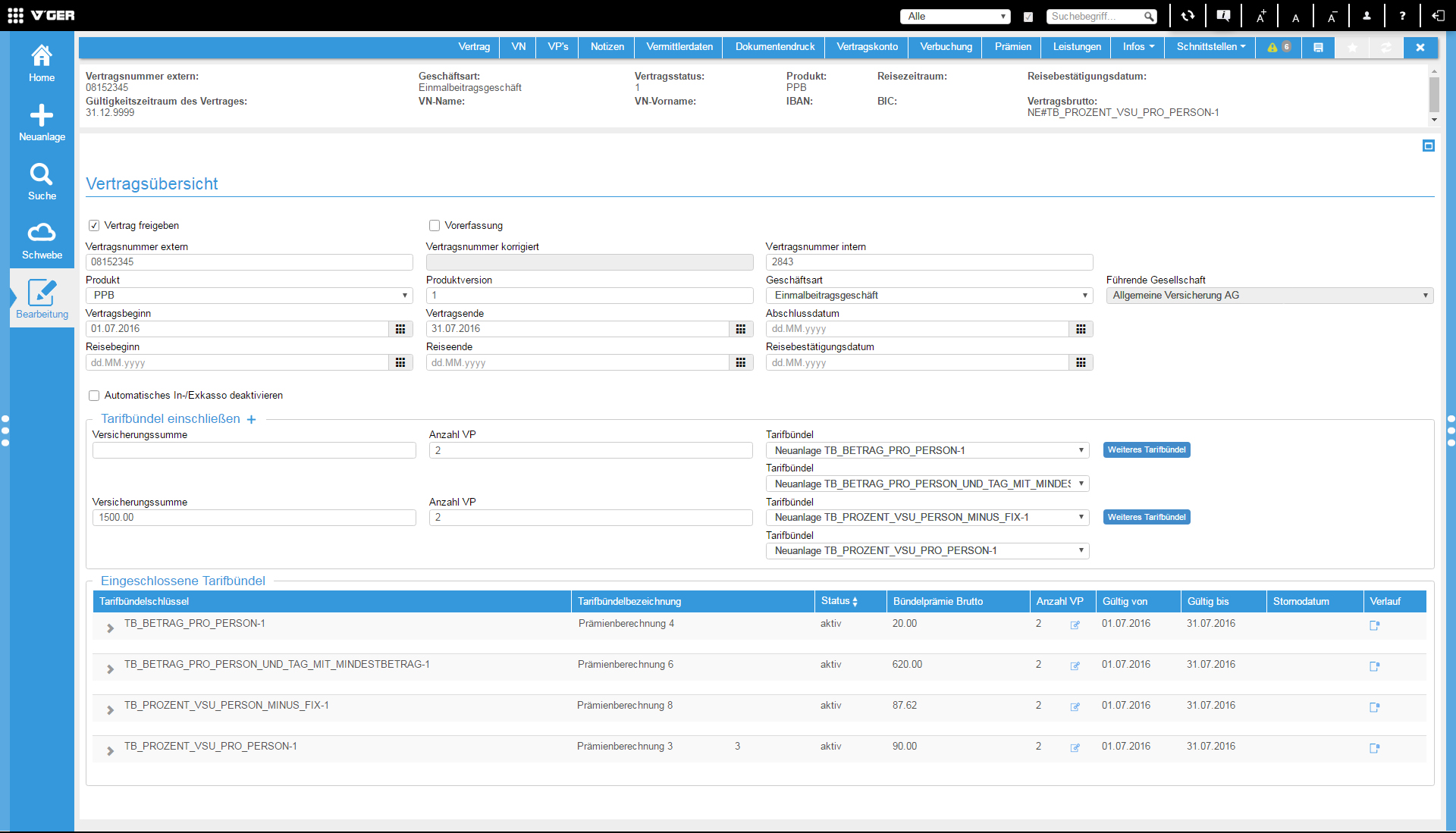
Task: Open the warnings icon showing 6
Action: click(x=1279, y=47)
